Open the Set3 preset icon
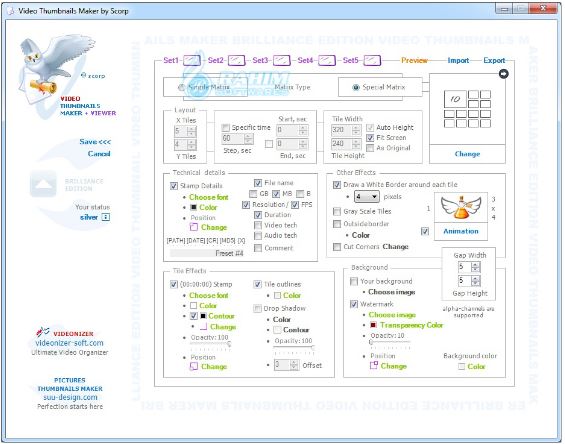Image resolution: width=565 pixels, height=444 pixels. pyautogui.click(x=282, y=60)
